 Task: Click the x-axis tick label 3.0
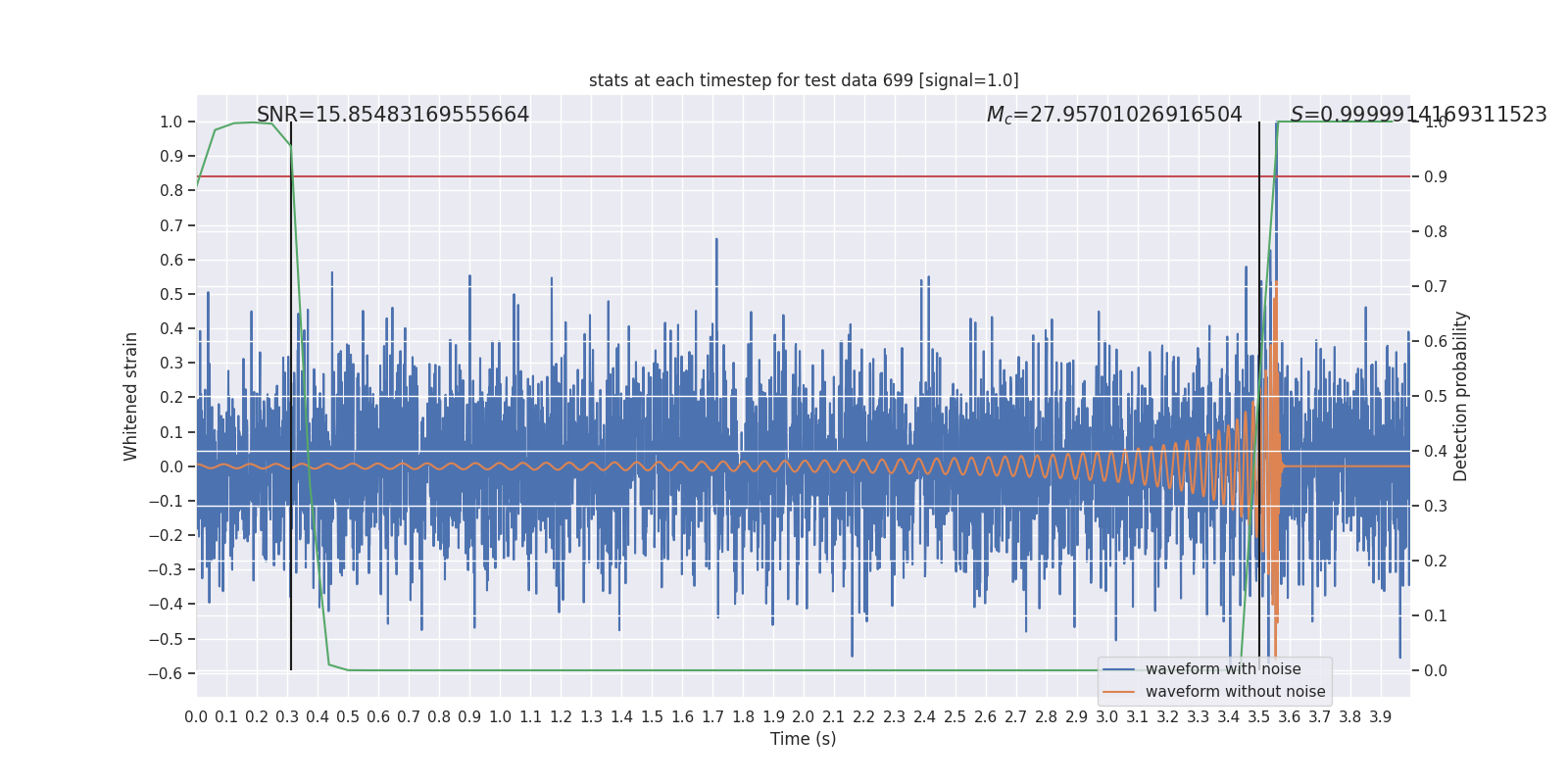click(x=1107, y=717)
